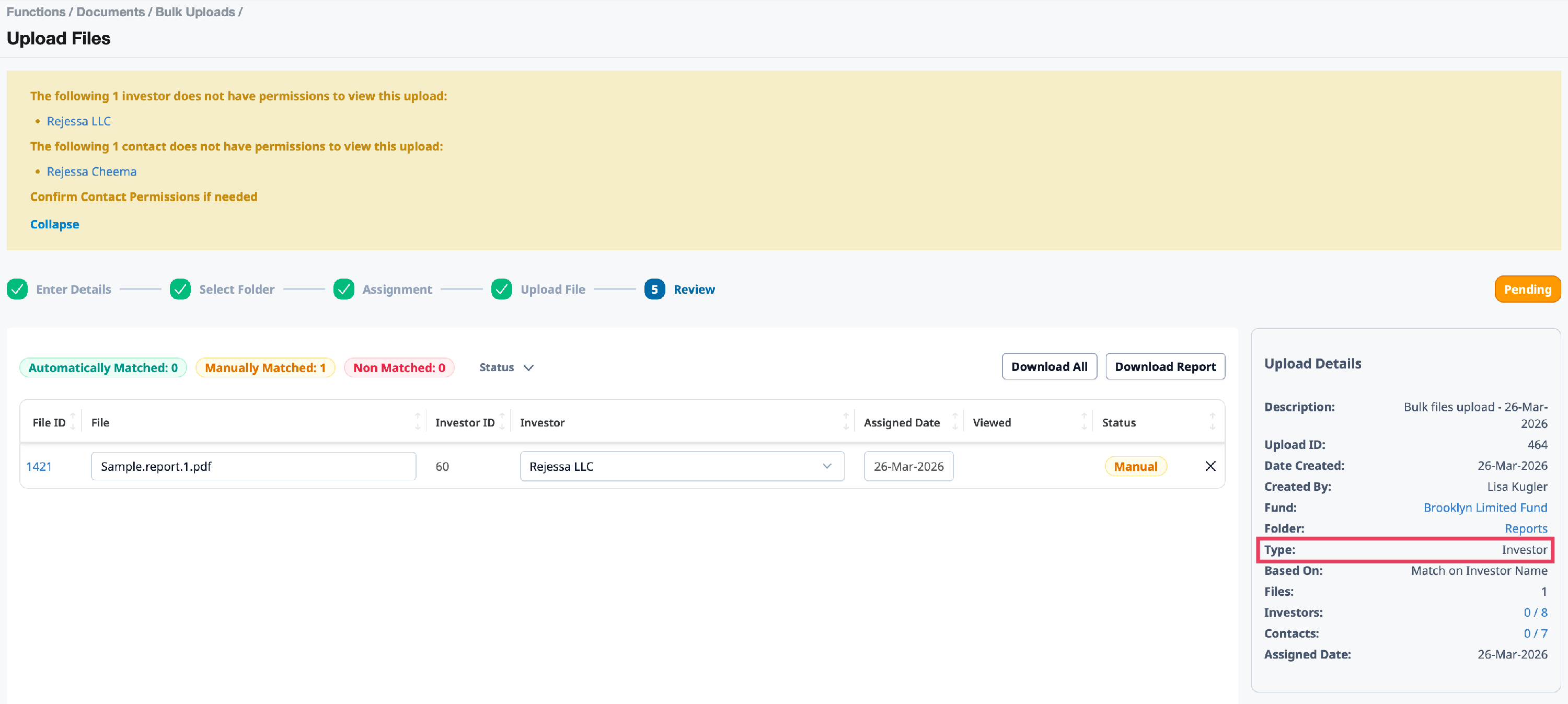Viewport: 1568px width, 704px height.
Task: Go to Documents breadcrumb
Action: (110, 11)
